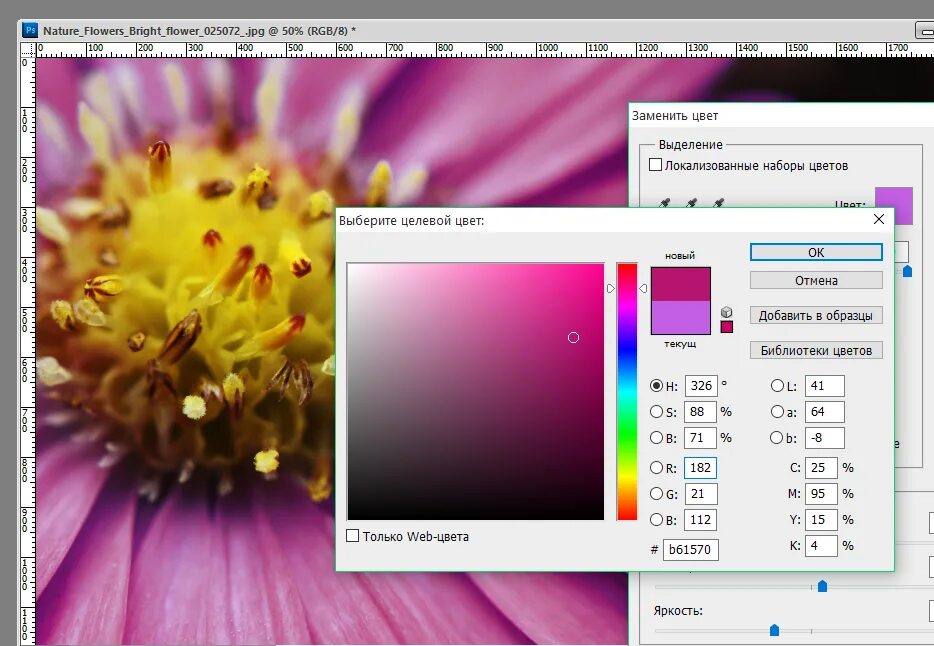Viewport: 934px width, 646px height.
Task: Select the add-to-sample eyedropper in Replace Color dialog
Action: tap(691, 203)
